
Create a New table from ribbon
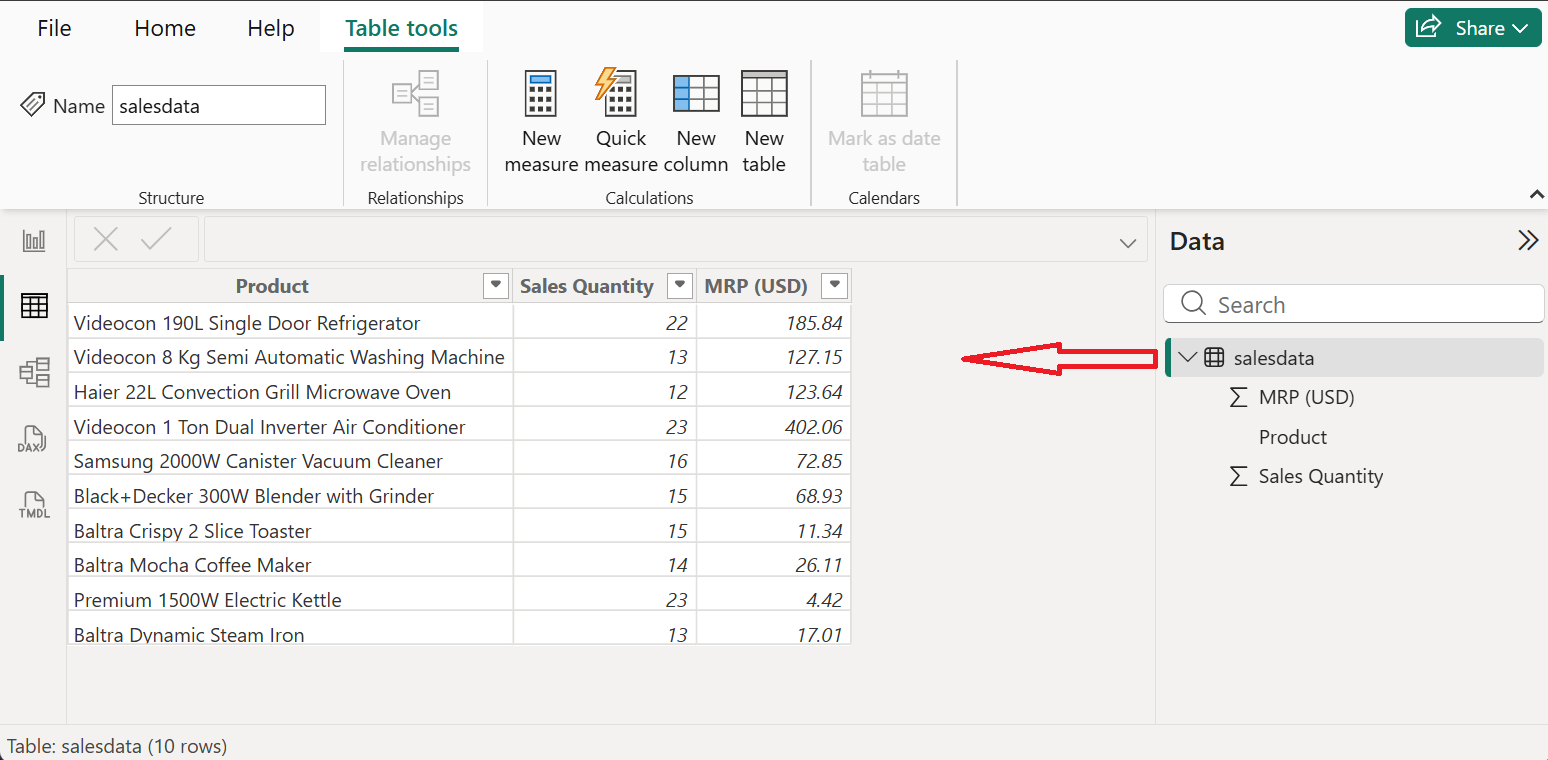(764, 95)
